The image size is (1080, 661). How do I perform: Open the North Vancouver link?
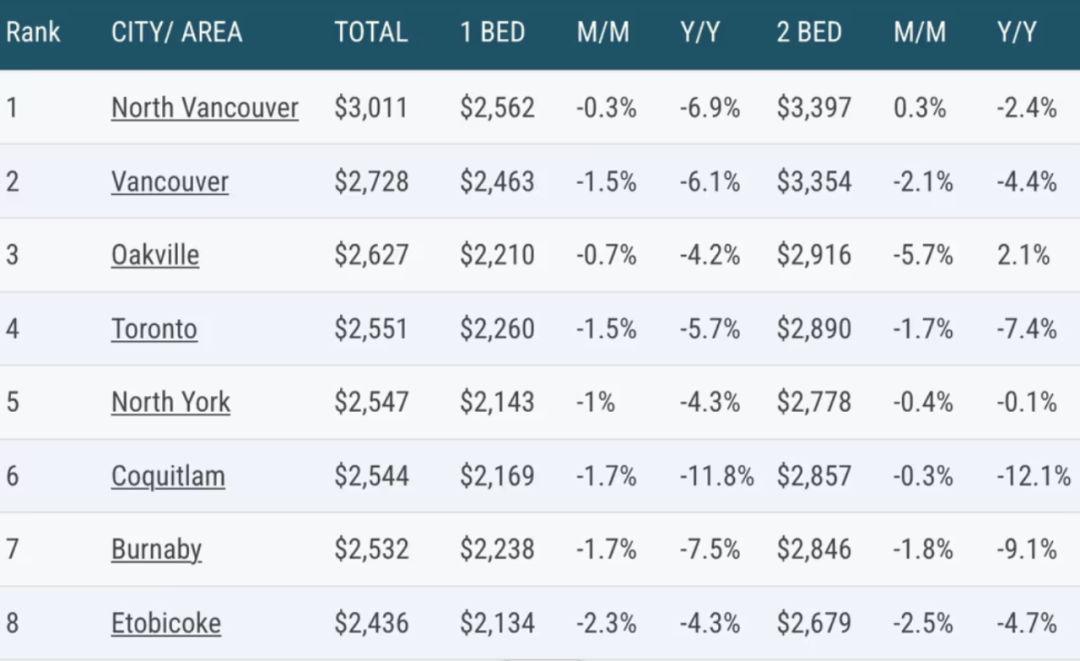(204, 108)
